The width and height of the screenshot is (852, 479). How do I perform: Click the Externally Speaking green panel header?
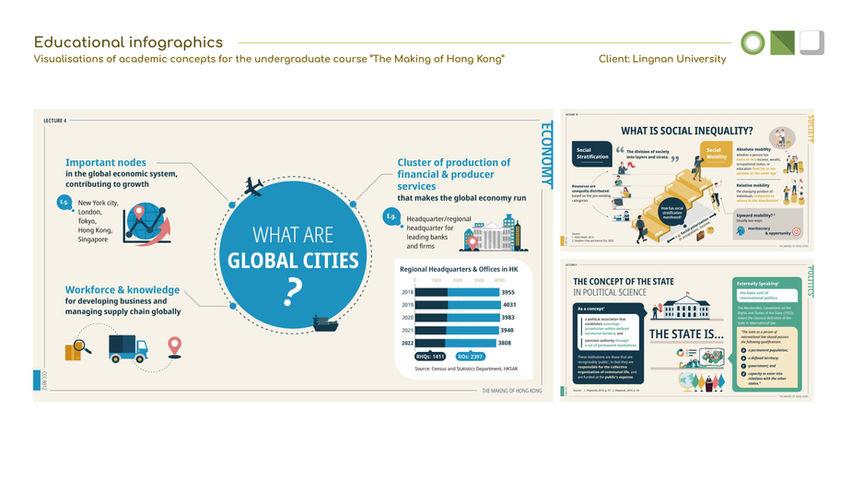coord(758,283)
